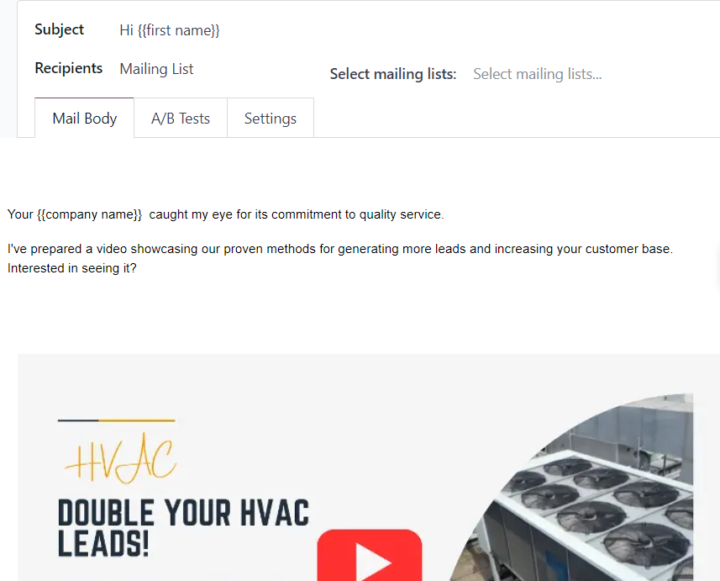
Task: Click the Subject label
Action: point(59,29)
